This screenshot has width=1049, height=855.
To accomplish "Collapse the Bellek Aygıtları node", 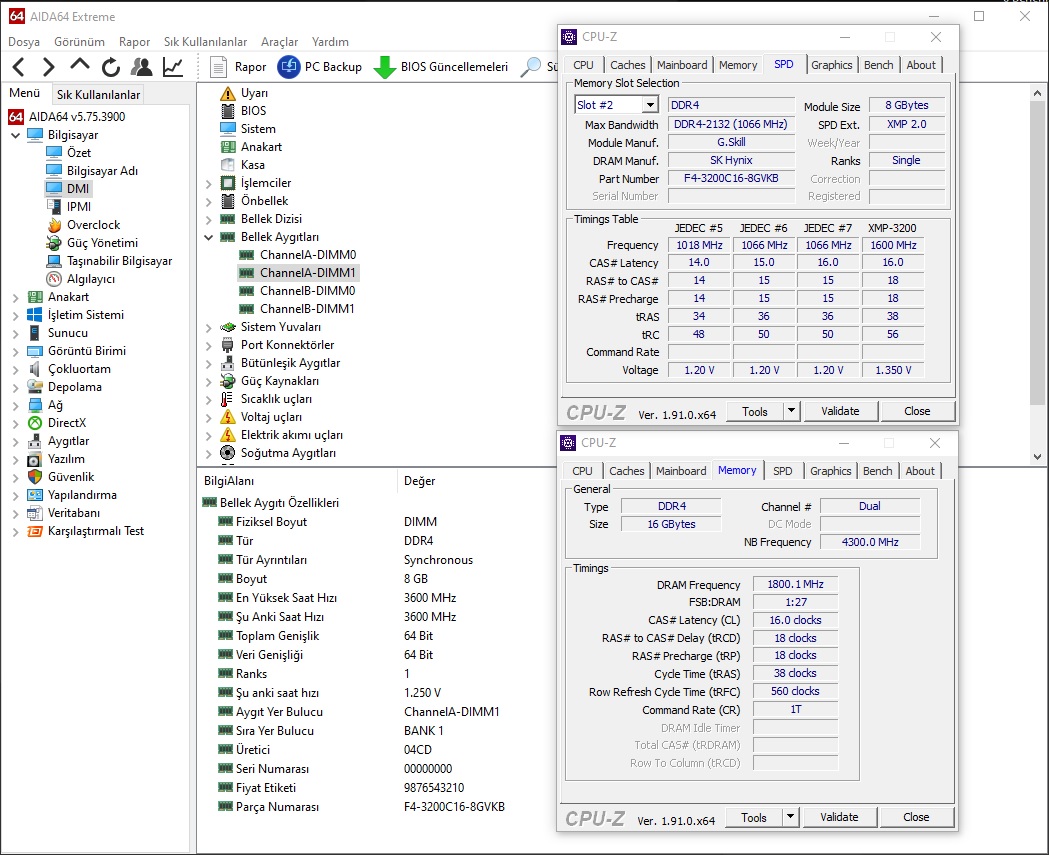I will 209,238.
